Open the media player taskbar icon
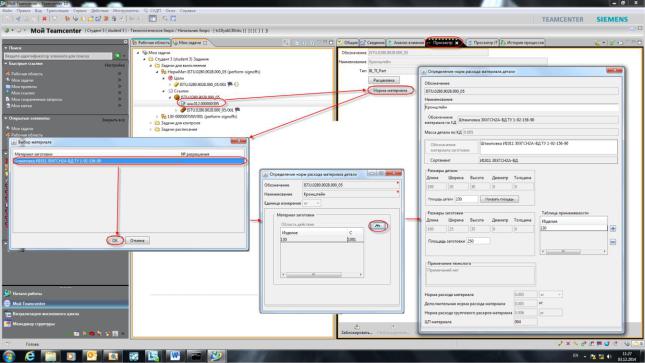The width and height of the screenshot is (645, 363). pyautogui.click(x=71, y=356)
